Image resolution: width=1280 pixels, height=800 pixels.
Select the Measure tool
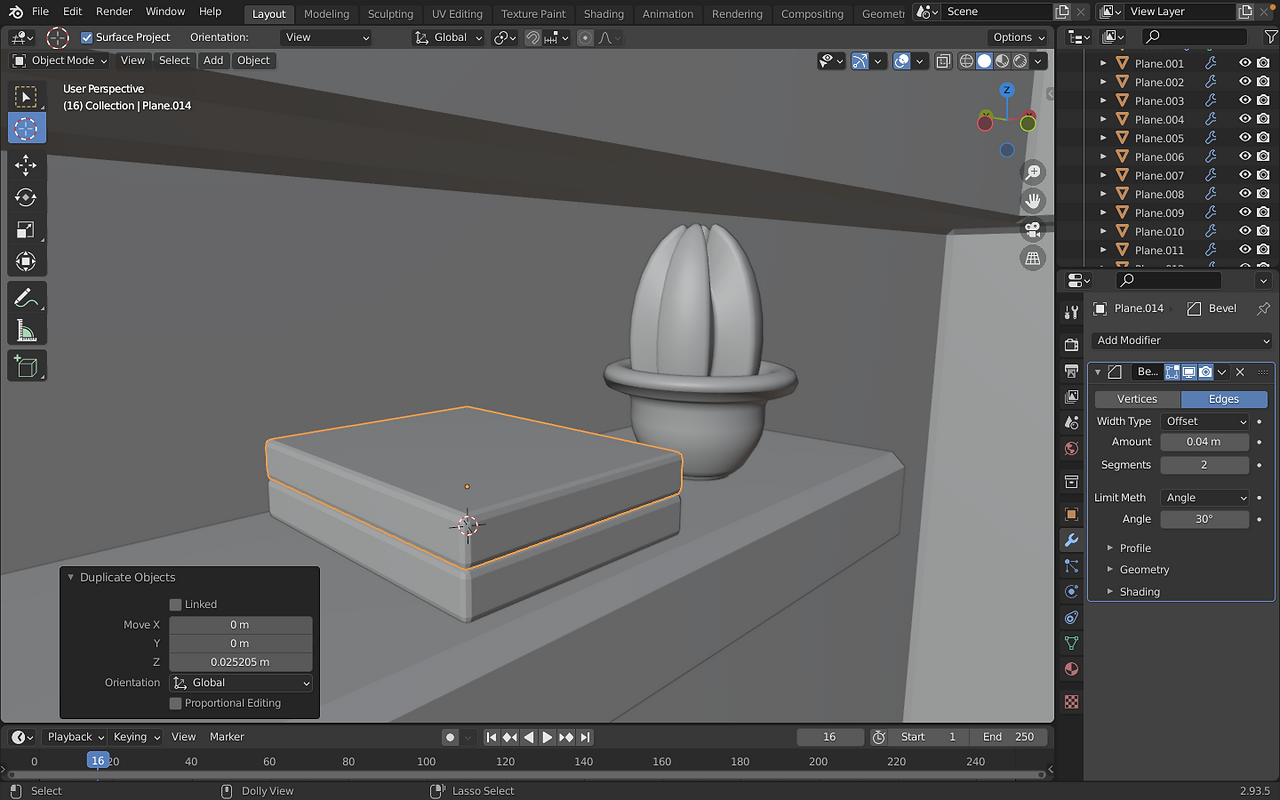click(x=26, y=331)
